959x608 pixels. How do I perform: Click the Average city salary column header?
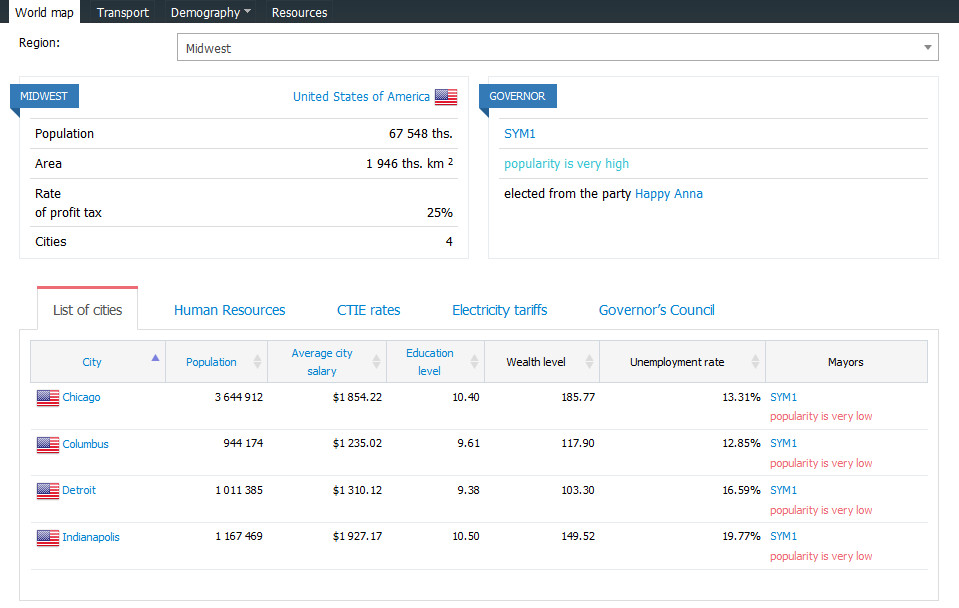point(321,362)
